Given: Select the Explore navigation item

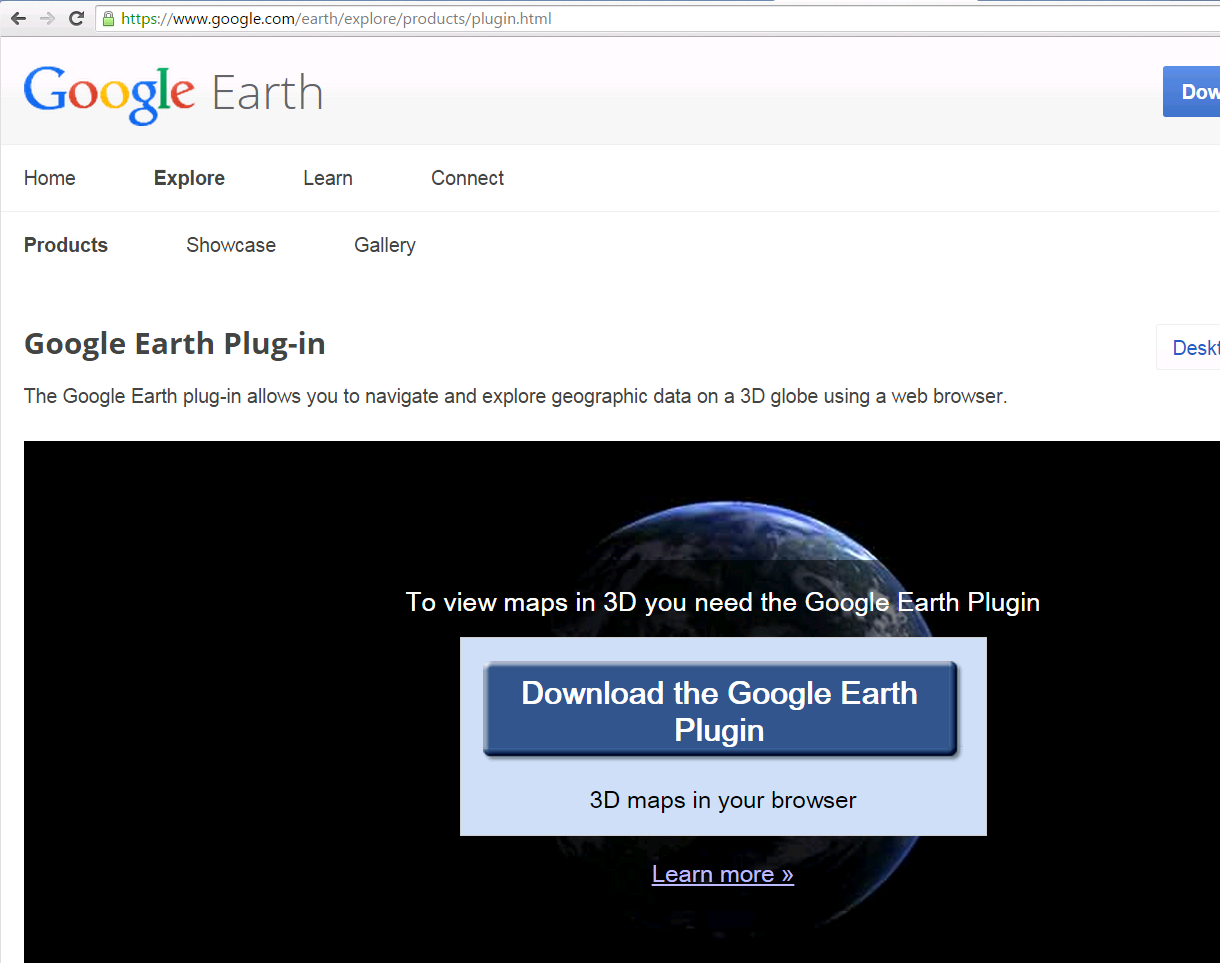Looking at the screenshot, I should click(189, 178).
